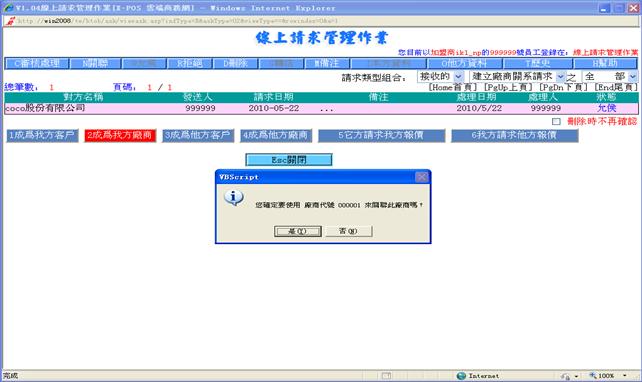The width and height of the screenshot is (642, 382).
Task: Click the 處理日期 column header
Action: (x=476, y=97)
